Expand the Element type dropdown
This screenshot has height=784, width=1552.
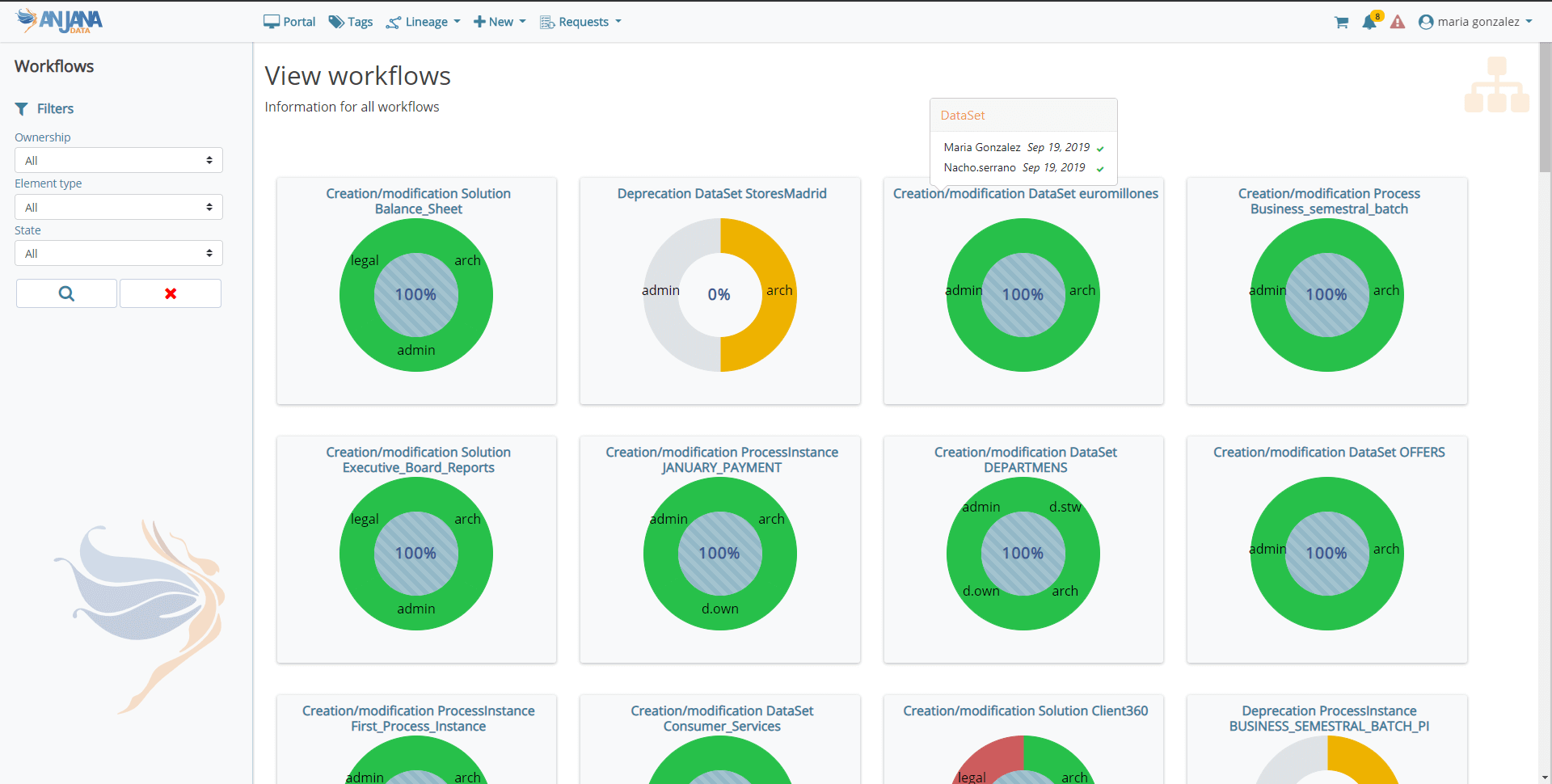(x=118, y=207)
